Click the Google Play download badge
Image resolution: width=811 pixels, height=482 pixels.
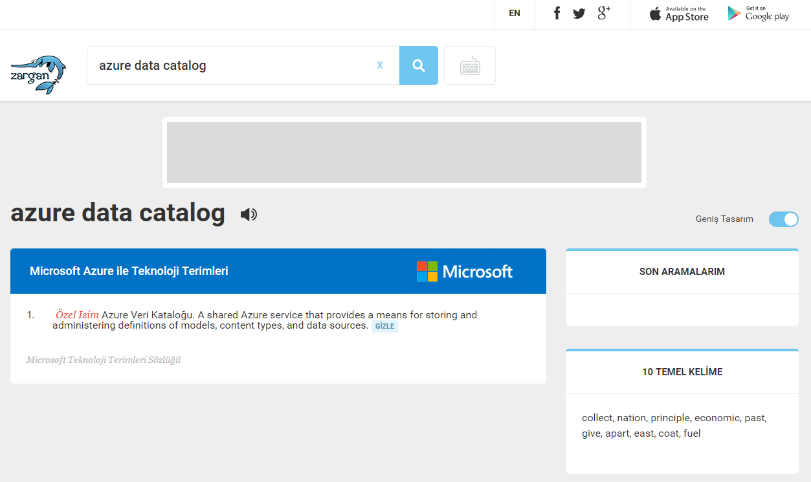point(758,13)
